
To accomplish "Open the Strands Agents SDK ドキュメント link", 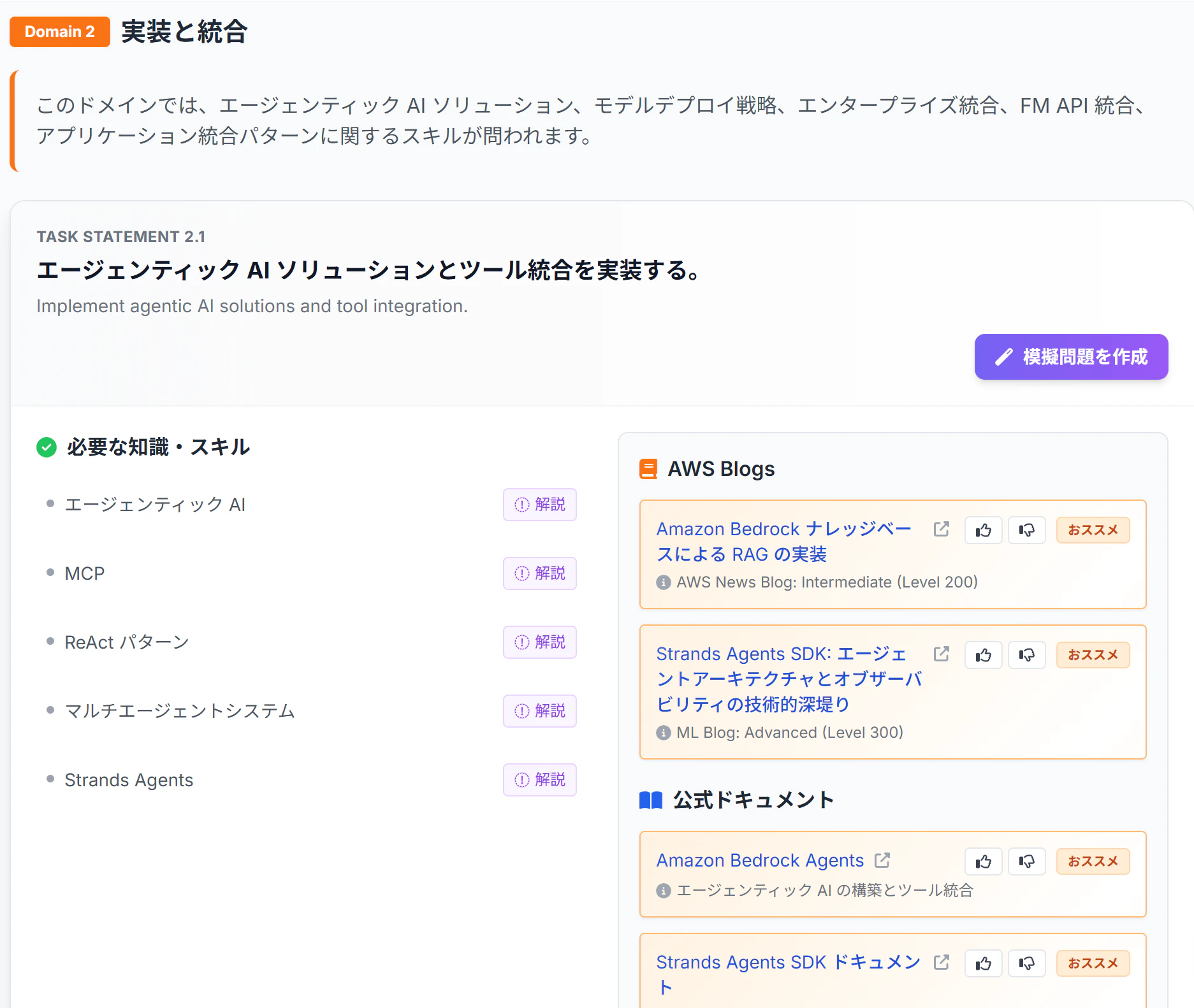I will click(788, 974).
